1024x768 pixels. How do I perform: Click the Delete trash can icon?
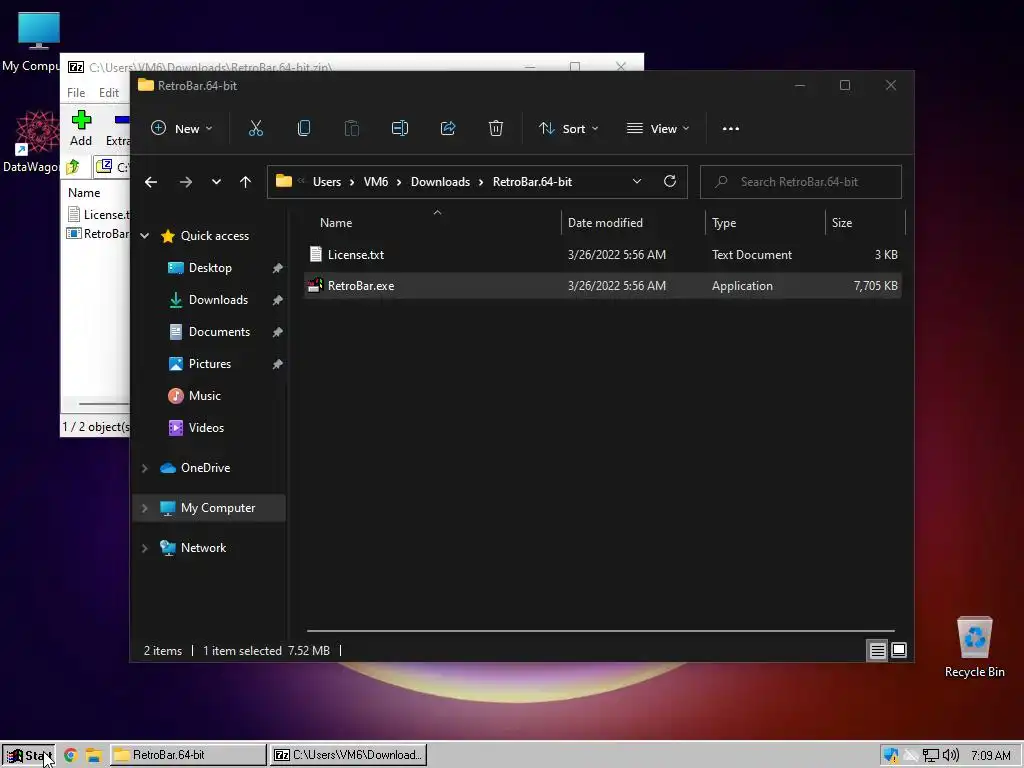tap(496, 129)
